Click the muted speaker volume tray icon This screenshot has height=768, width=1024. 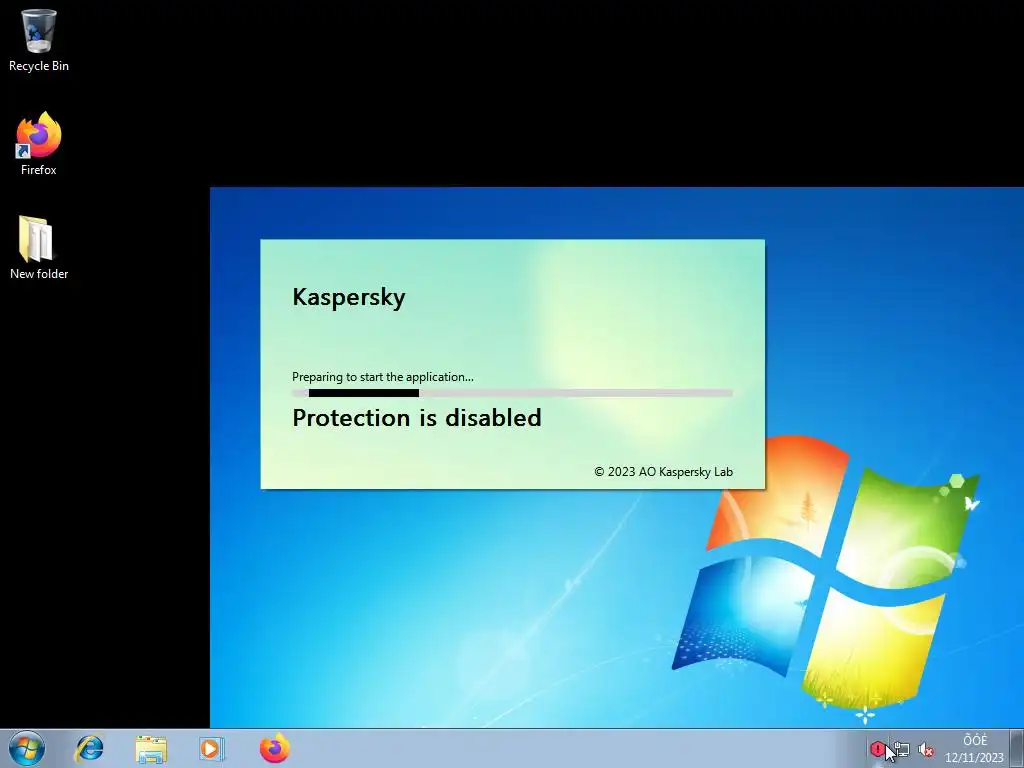click(925, 750)
